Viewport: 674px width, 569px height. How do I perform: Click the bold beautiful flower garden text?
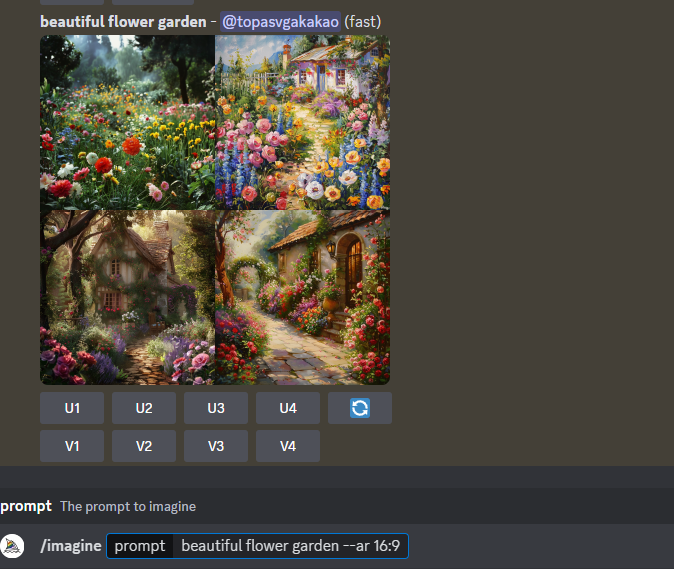tap(123, 21)
